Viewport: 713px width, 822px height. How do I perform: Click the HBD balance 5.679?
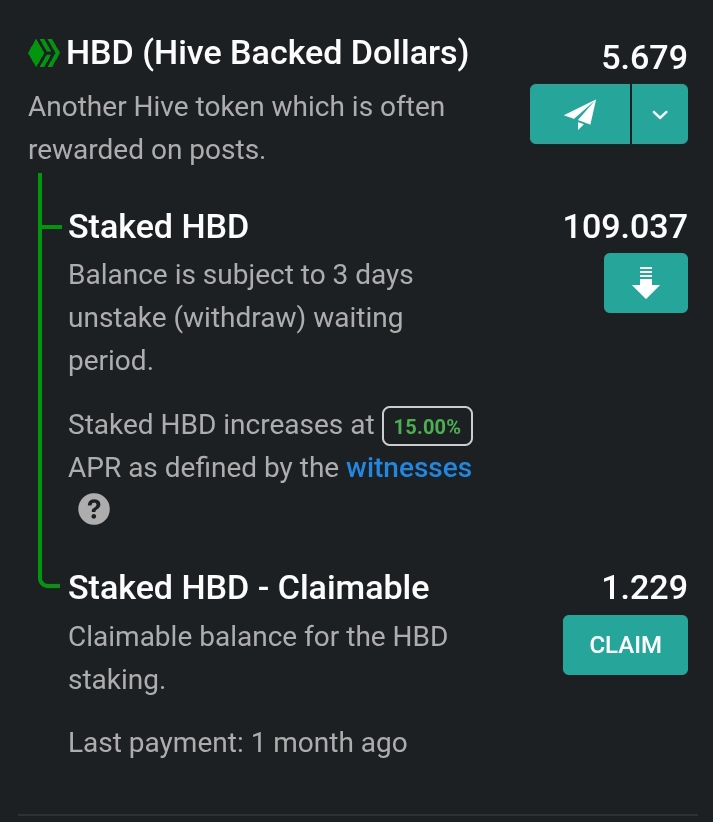644,57
